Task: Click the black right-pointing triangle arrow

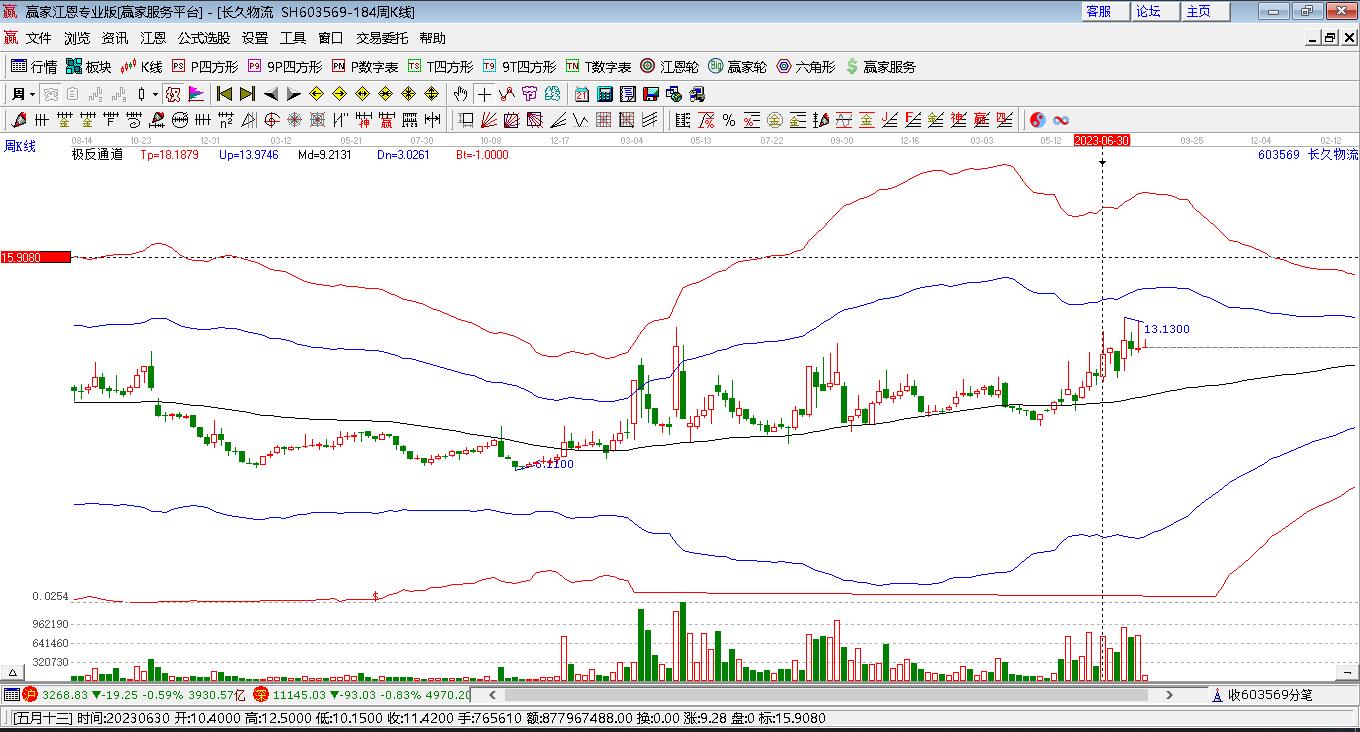Action: click(293, 94)
